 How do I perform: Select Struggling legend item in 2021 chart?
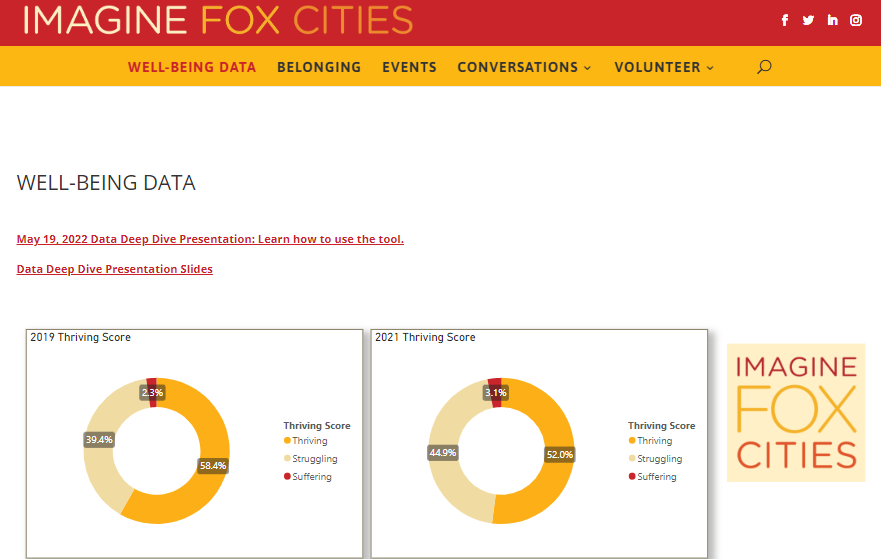pos(656,458)
